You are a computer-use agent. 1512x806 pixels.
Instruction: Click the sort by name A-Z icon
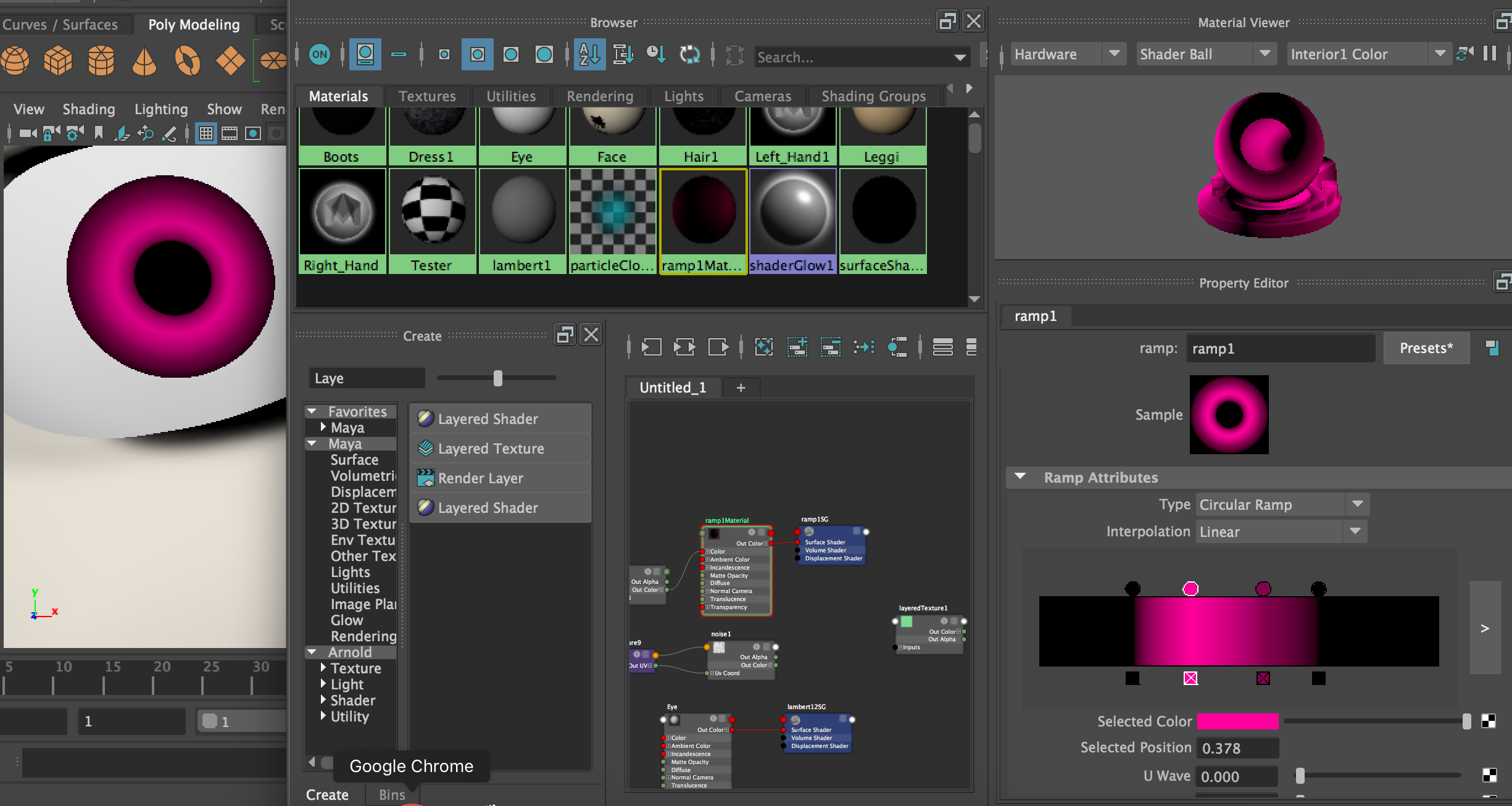589,54
